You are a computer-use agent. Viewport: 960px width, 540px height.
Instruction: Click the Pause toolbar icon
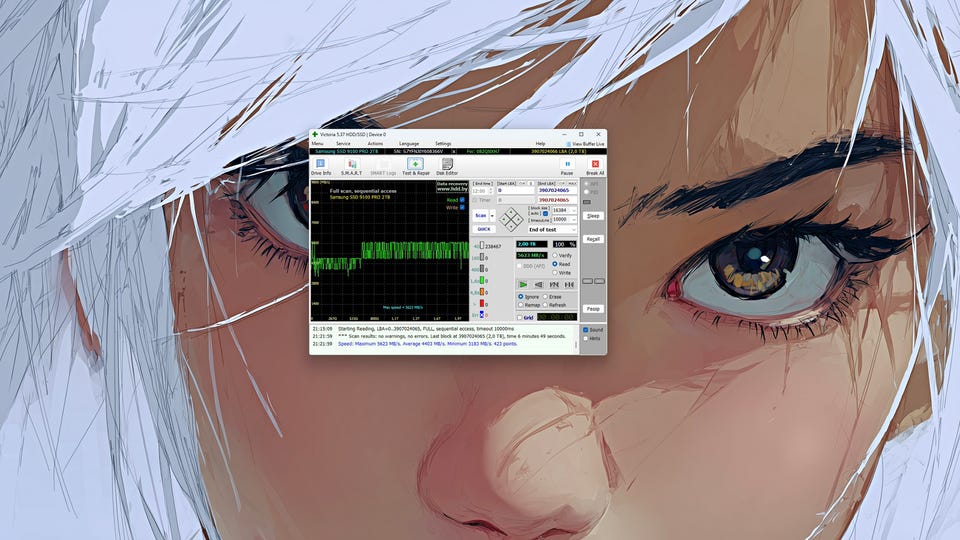(x=567, y=164)
